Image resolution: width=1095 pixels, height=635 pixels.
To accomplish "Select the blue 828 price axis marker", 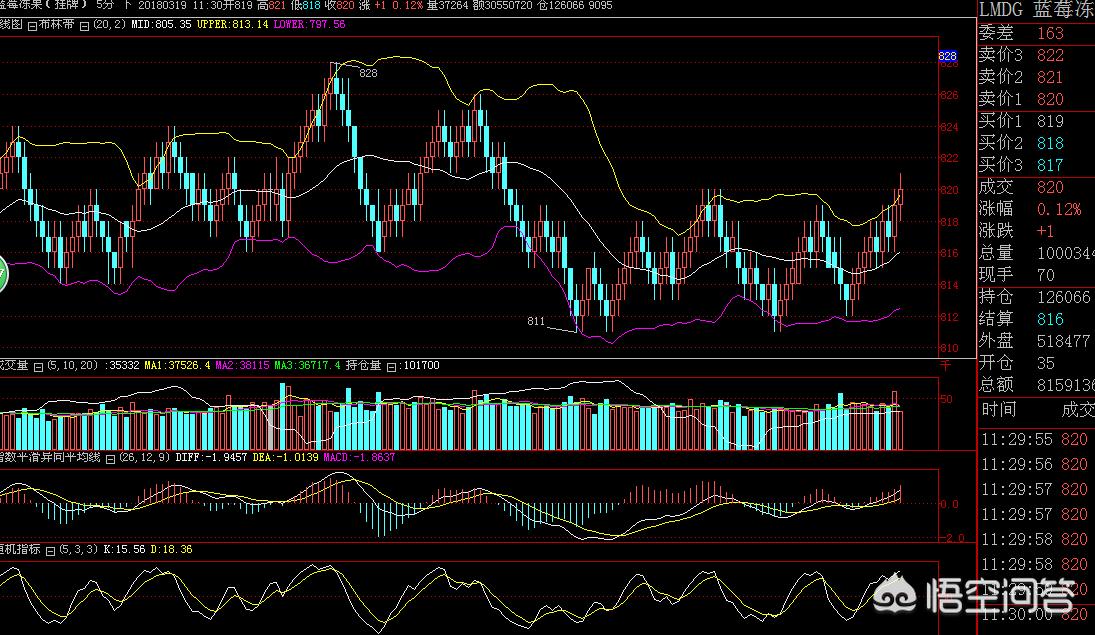I will point(948,56).
